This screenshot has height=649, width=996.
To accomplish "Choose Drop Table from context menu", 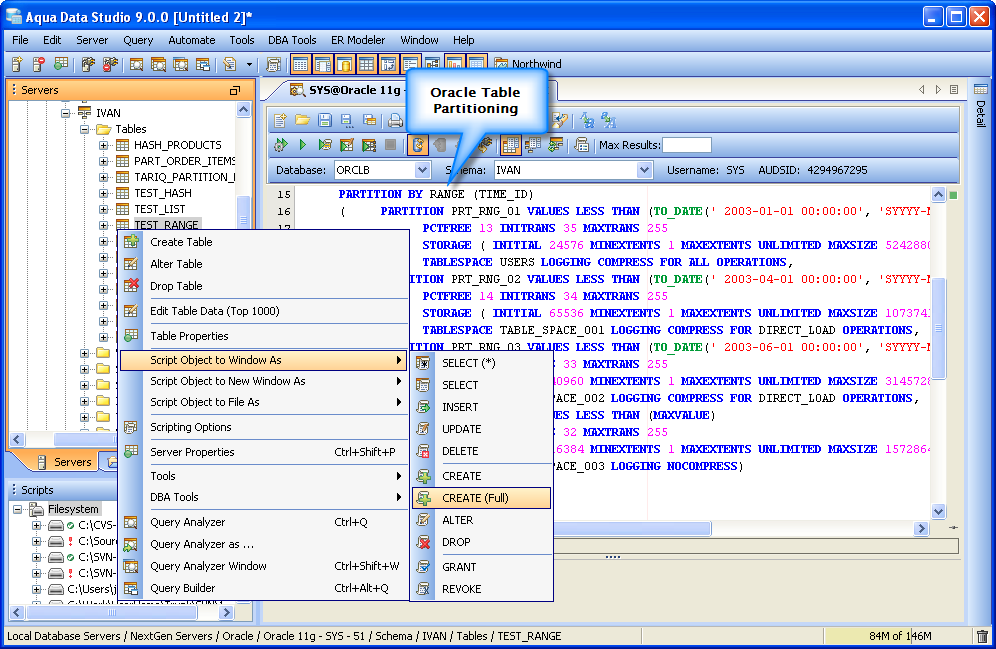I will point(264,286).
